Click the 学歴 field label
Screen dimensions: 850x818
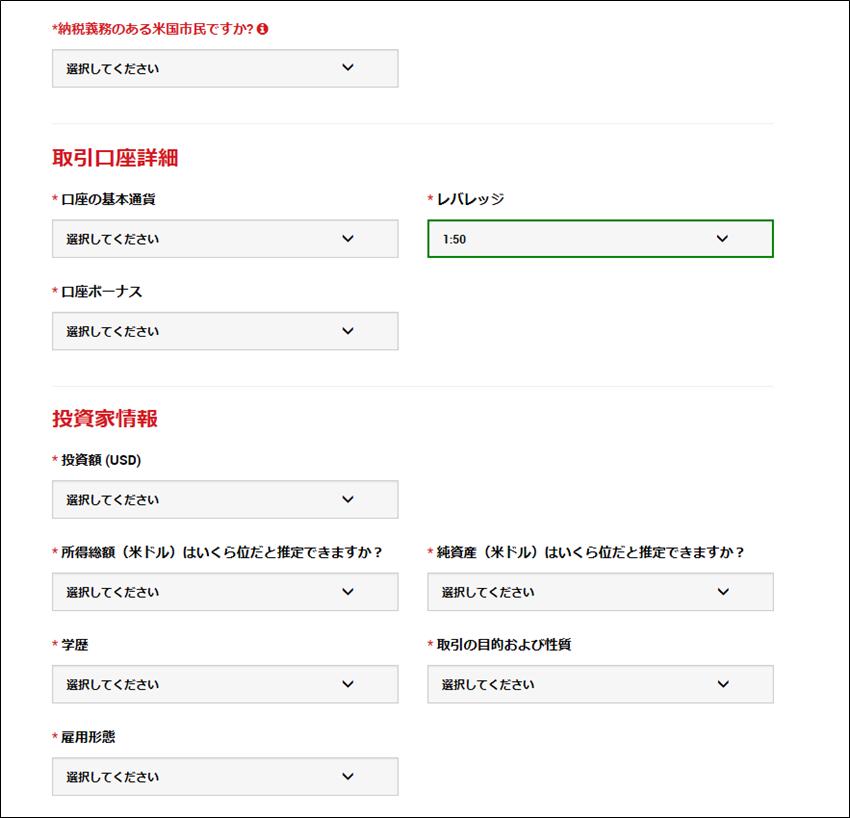click(74, 645)
